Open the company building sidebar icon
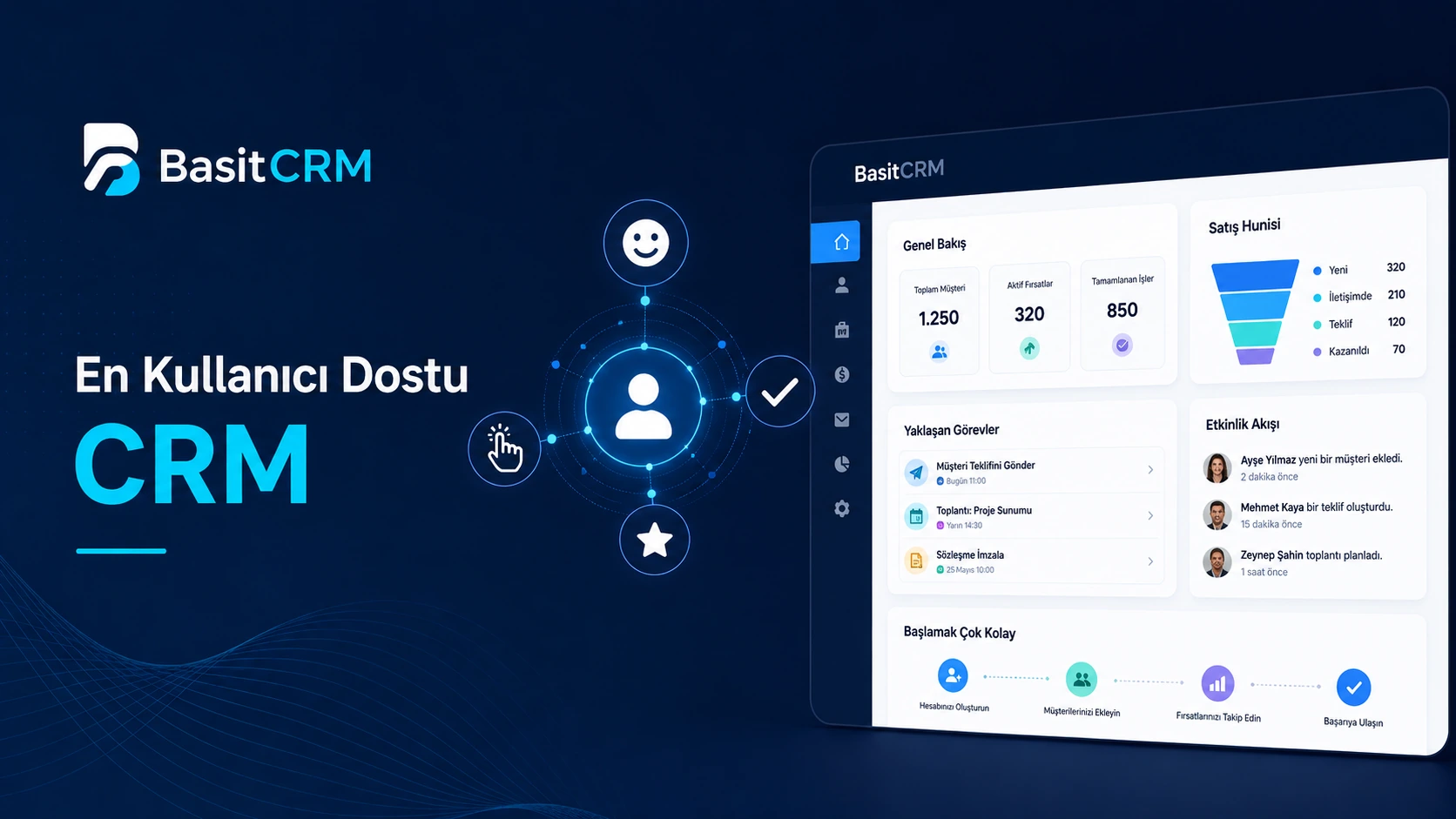Viewport: 1456px width, 819px height. (841, 330)
